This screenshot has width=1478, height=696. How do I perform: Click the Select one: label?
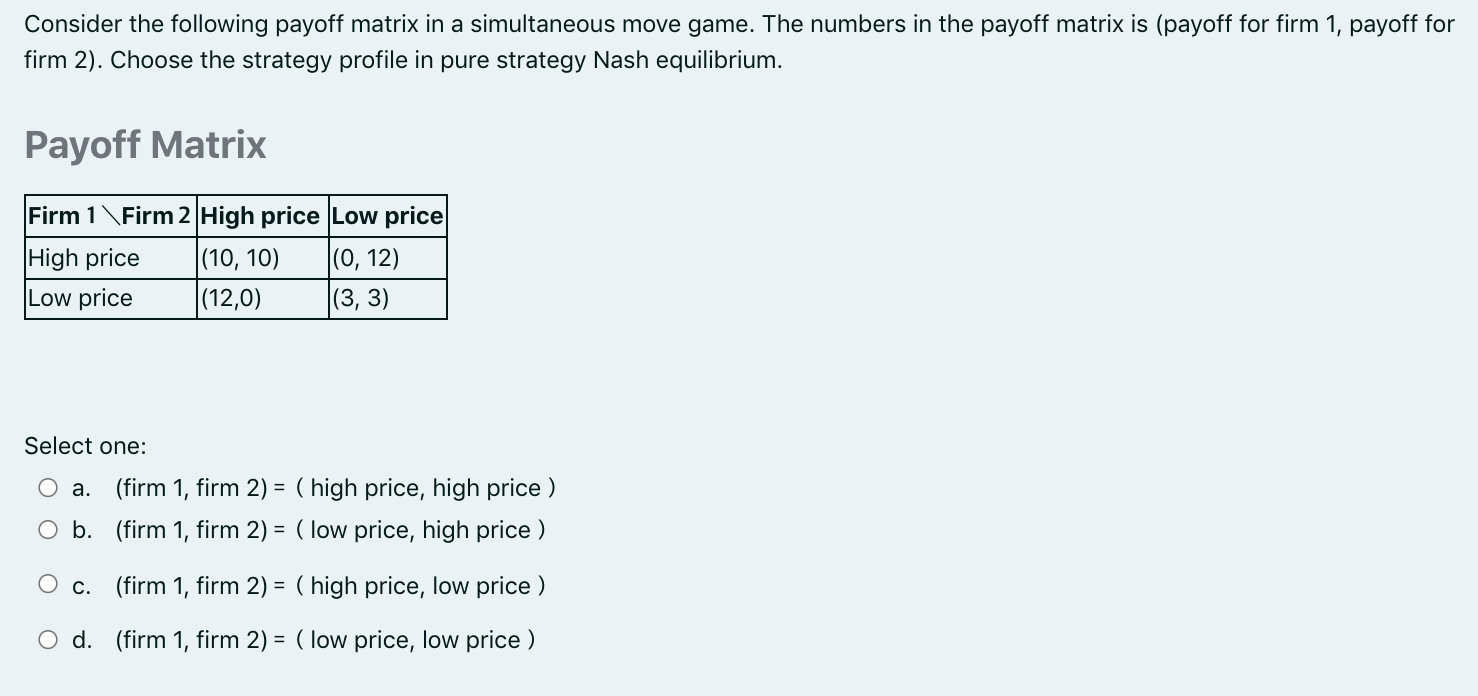[86, 446]
